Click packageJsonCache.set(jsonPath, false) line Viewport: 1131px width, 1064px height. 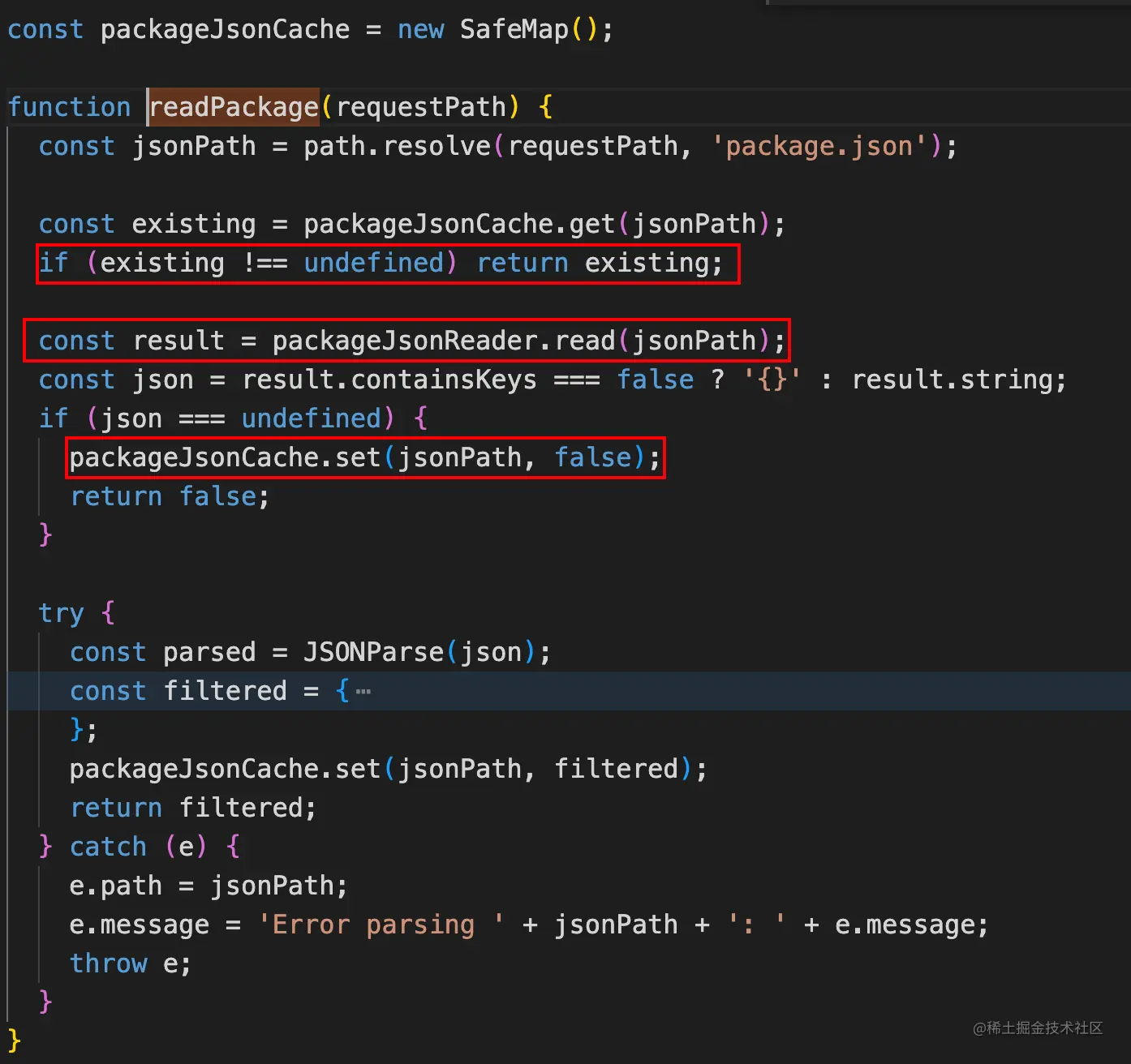point(365,458)
